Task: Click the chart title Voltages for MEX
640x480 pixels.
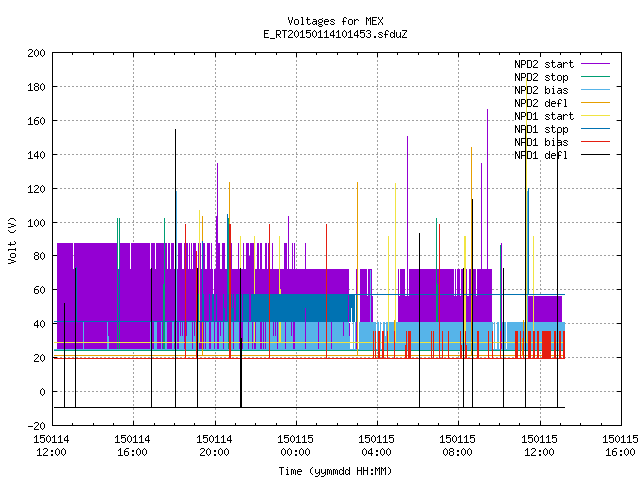Action: (x=335, y=21)
